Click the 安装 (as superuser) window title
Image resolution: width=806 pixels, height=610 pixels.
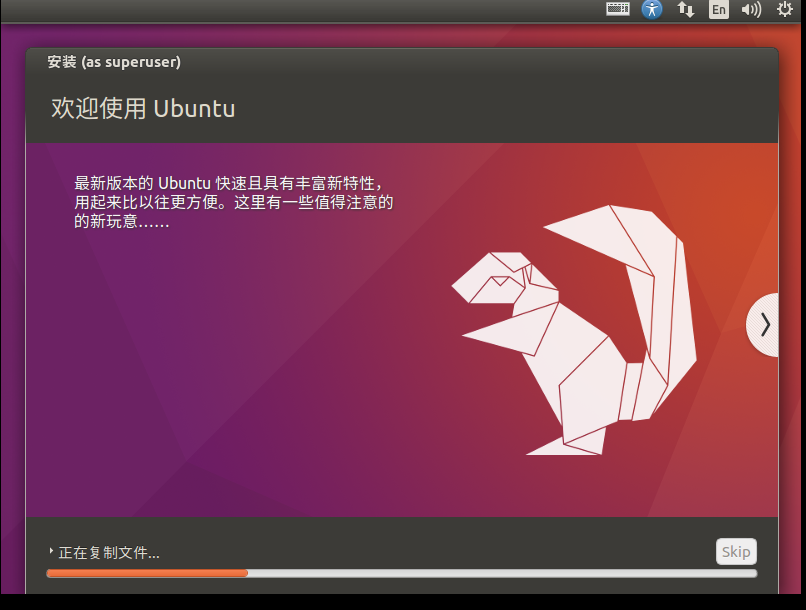click(114, 62)
